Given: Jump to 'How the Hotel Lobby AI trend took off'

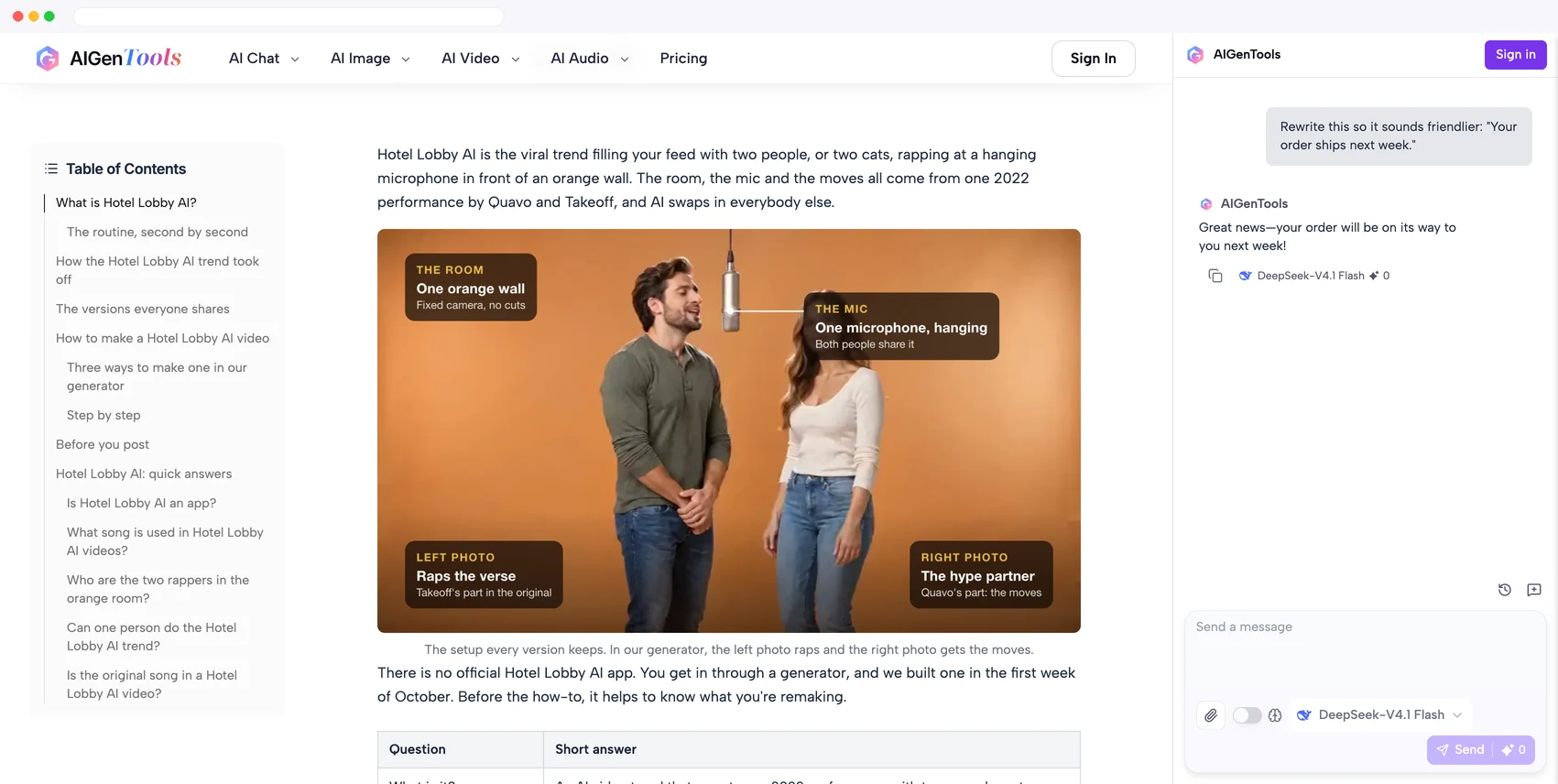Looking at the screenshot, I should [x=158, y=270].
